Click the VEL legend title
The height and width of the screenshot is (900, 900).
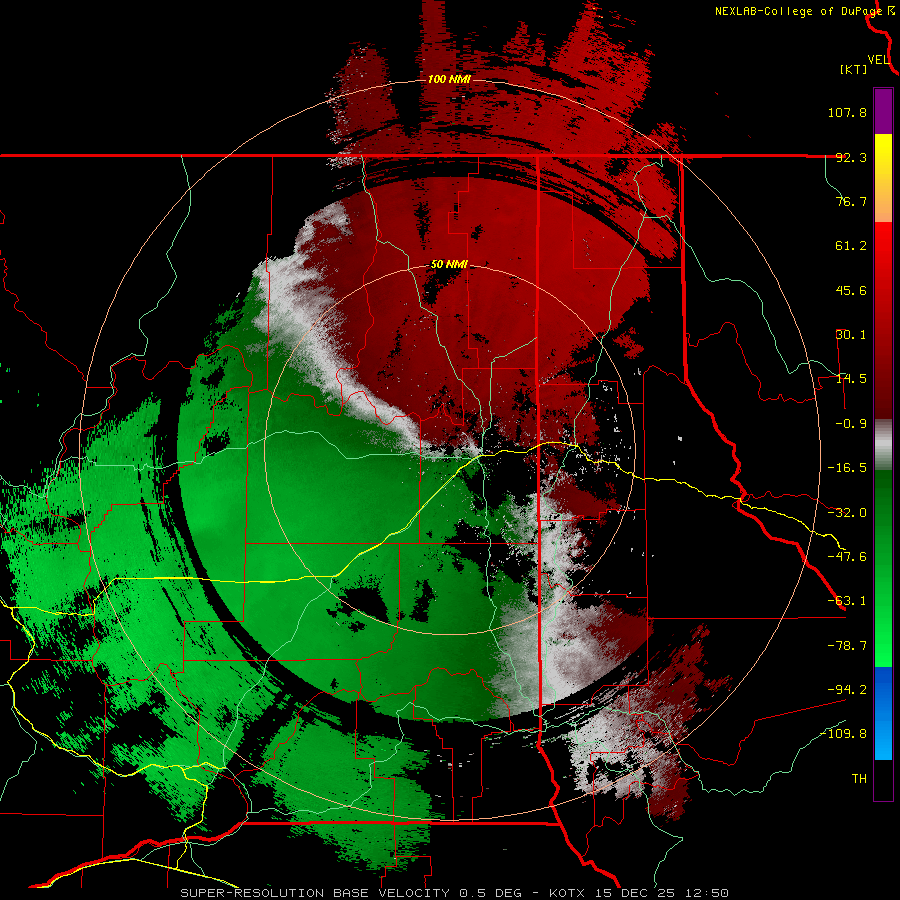click(x=878, y=60)
